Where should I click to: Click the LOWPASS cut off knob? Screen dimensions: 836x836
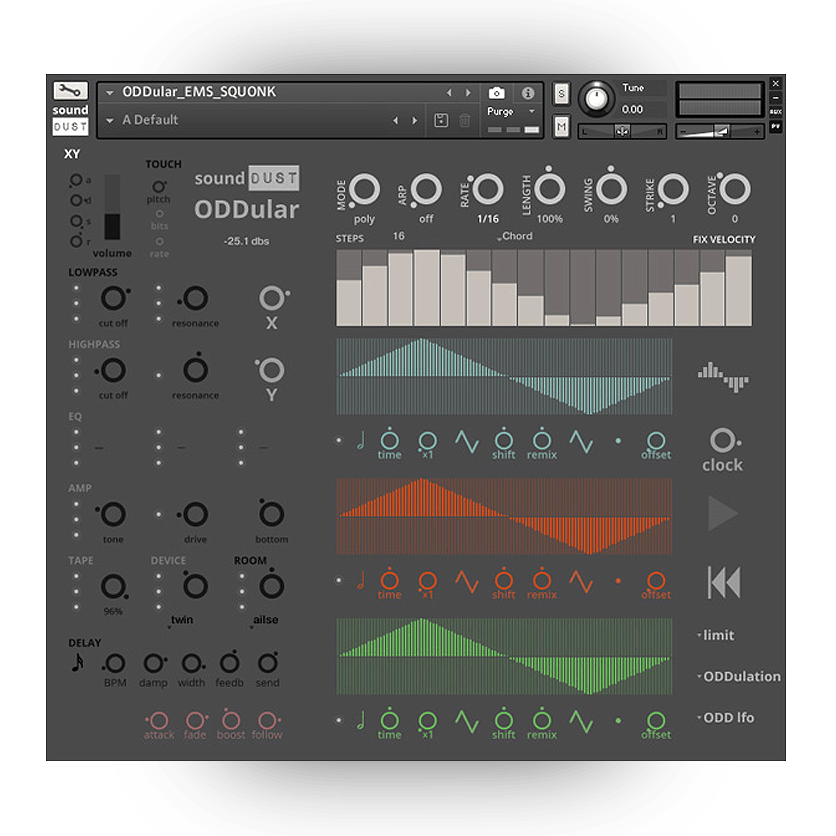click(x=114, y=298)
